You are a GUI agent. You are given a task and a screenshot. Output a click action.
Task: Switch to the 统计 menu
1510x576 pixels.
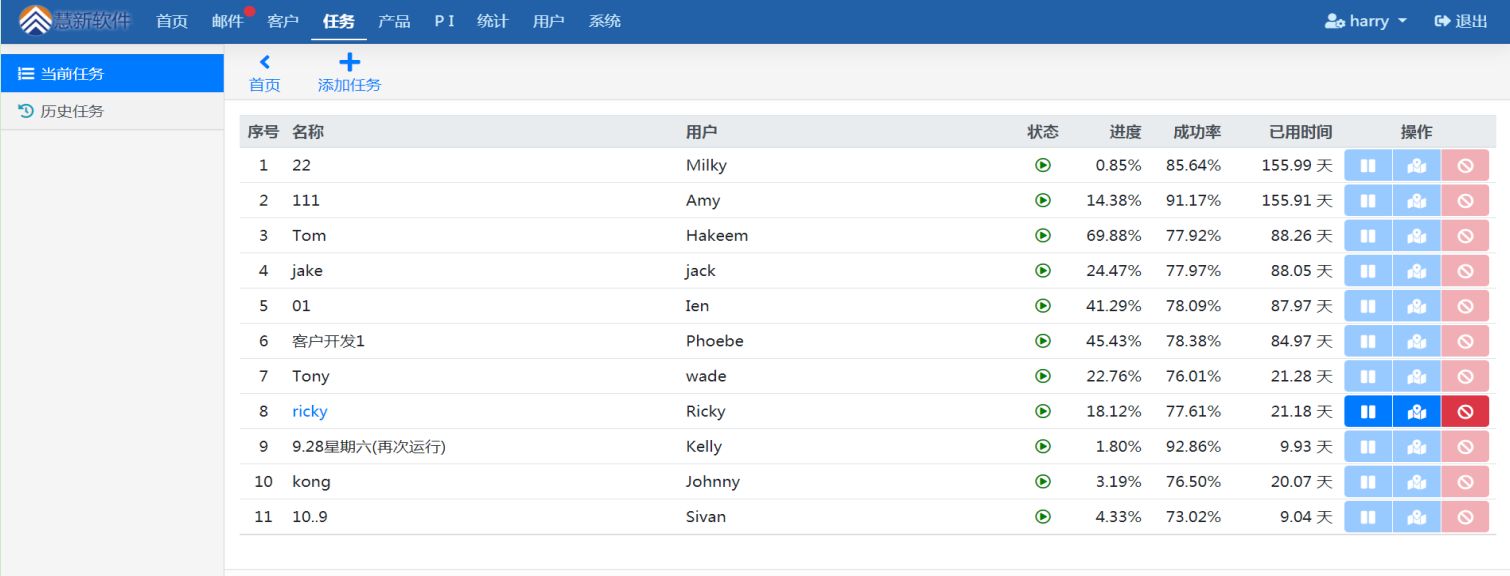(492, 21)
